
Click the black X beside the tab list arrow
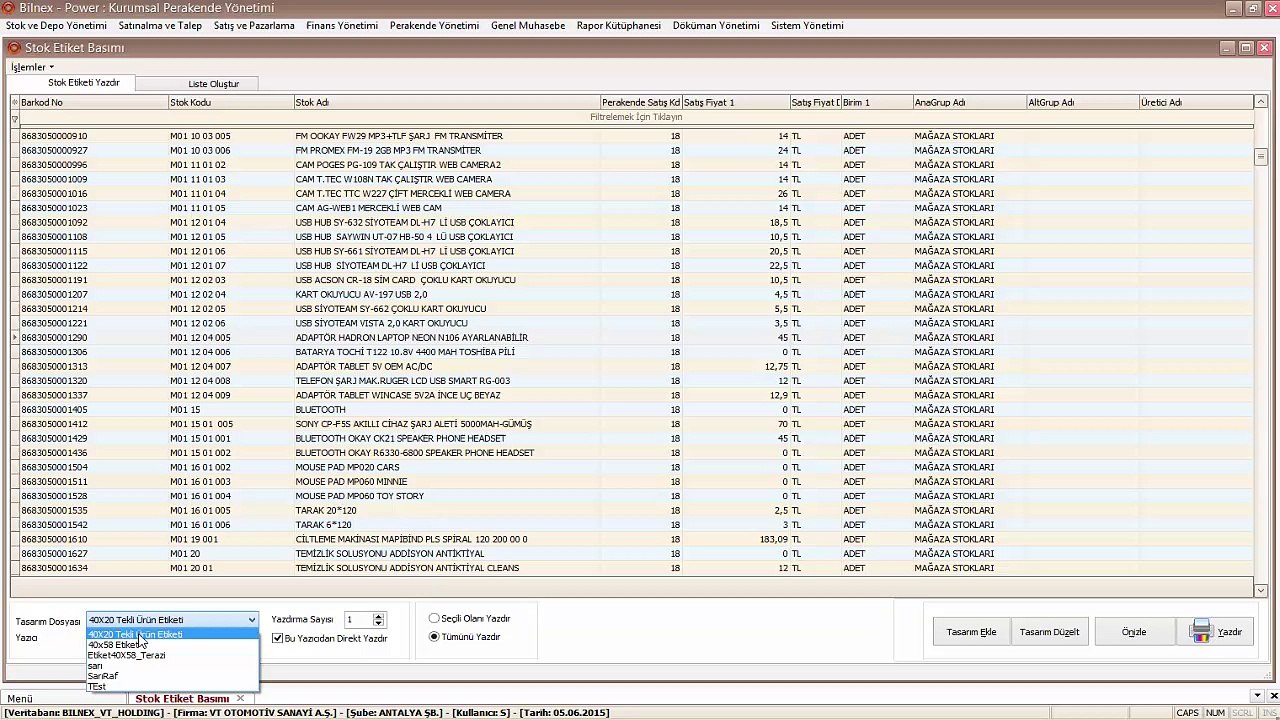click(x=1271, y=695)
